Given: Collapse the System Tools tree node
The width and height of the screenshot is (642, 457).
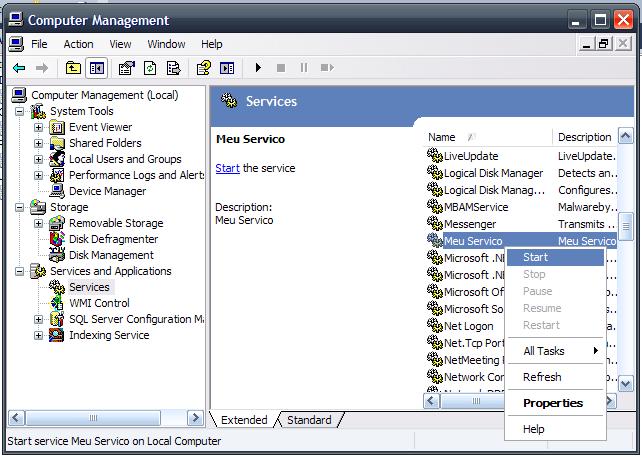Looking at the screenshot, I should coord(21,111).
